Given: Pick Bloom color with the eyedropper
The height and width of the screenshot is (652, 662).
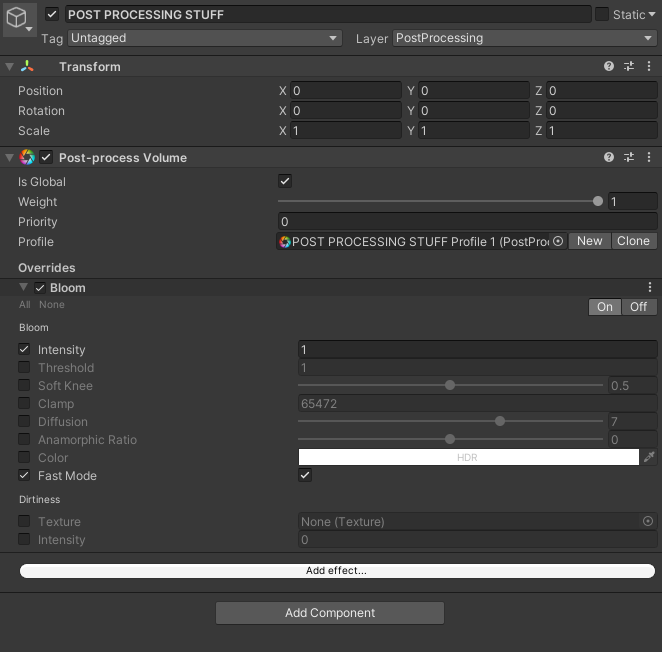Looking at the screenshot, I should 649,456.
